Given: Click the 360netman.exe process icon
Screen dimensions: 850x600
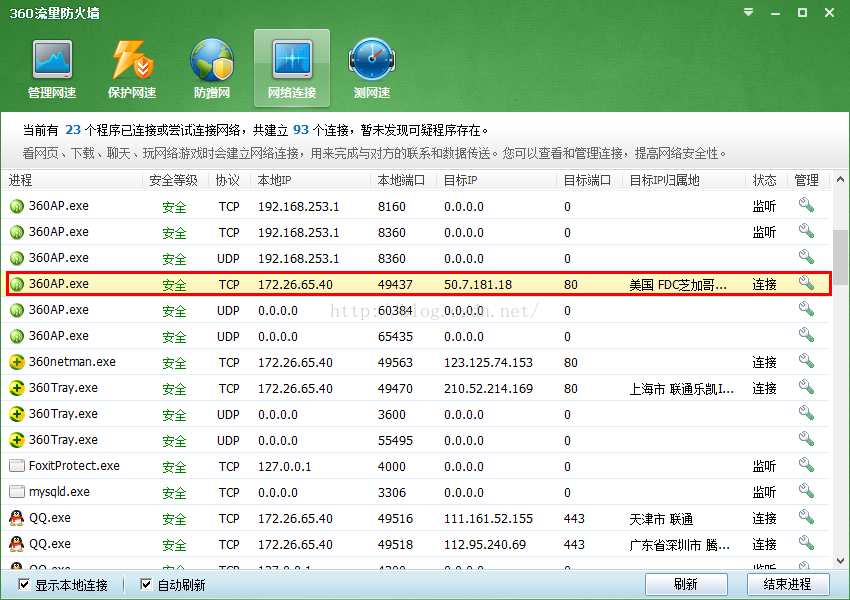Looking at the screenshot, I should (17, 362).
